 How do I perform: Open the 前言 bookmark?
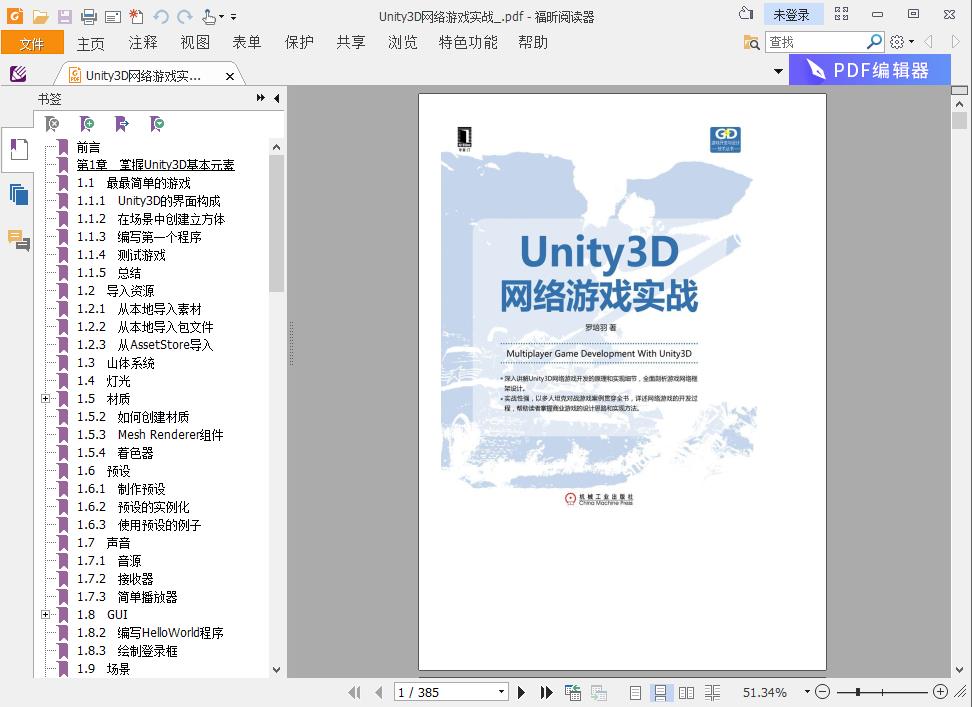(88, 147)
